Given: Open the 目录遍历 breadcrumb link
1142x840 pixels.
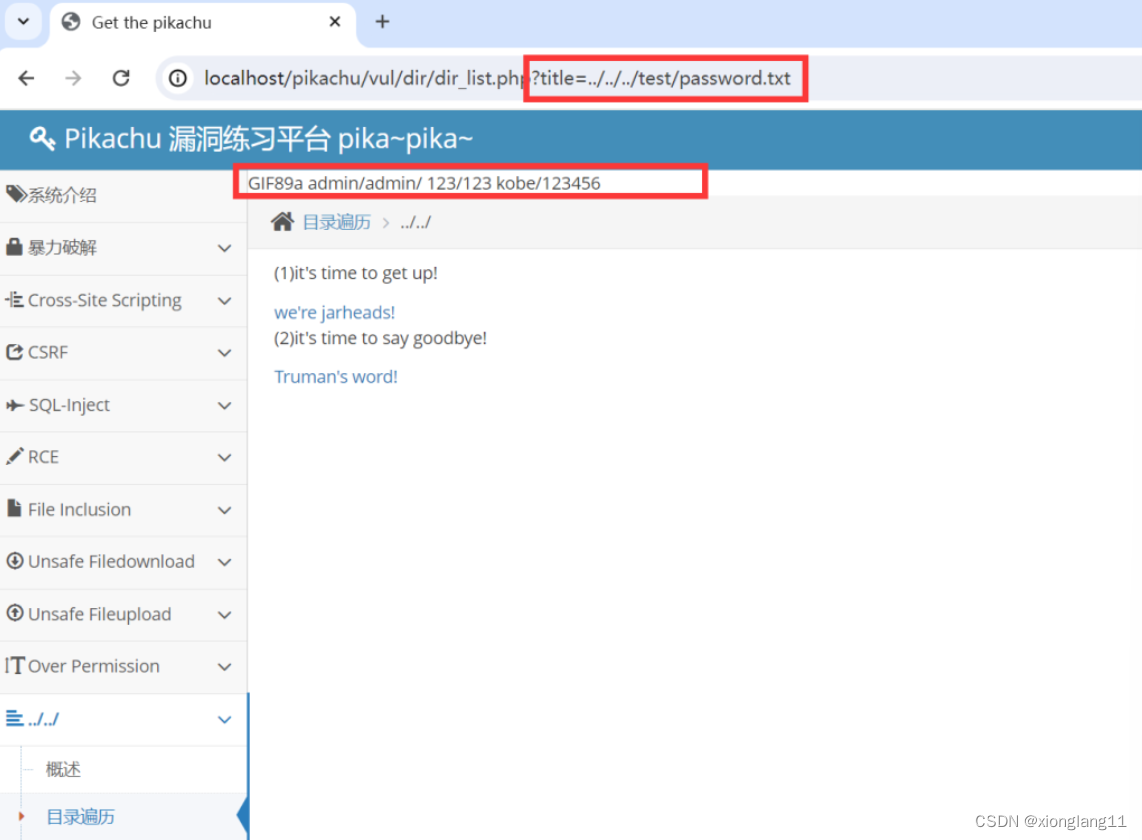Looking at the screenshot, I should click(336, 222).
